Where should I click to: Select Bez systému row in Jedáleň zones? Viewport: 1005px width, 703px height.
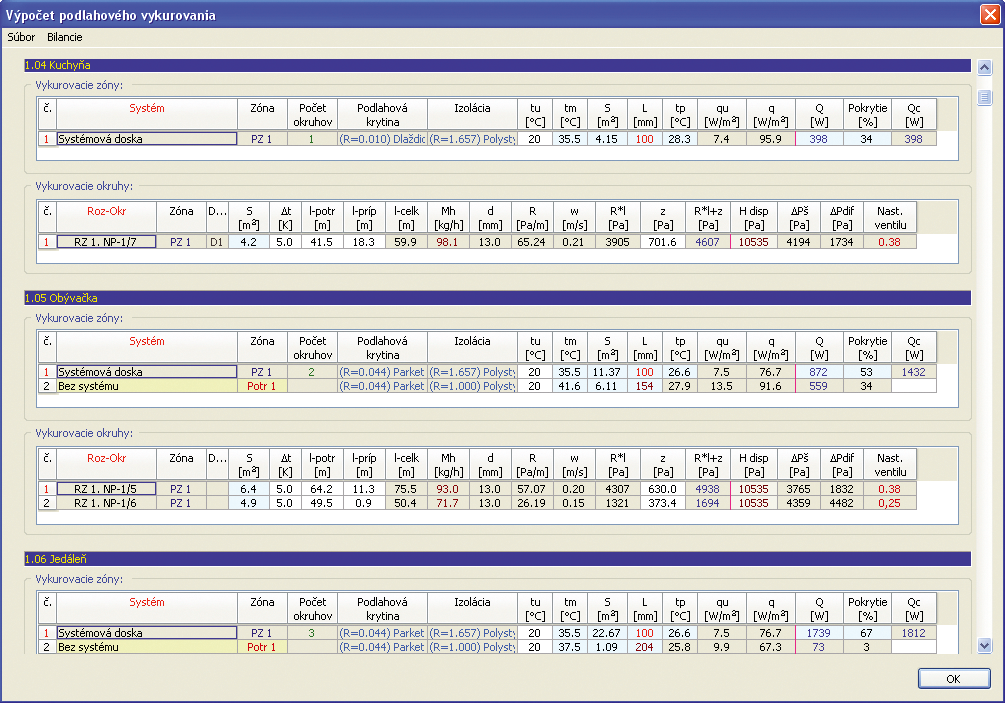(x=147, y=647)
